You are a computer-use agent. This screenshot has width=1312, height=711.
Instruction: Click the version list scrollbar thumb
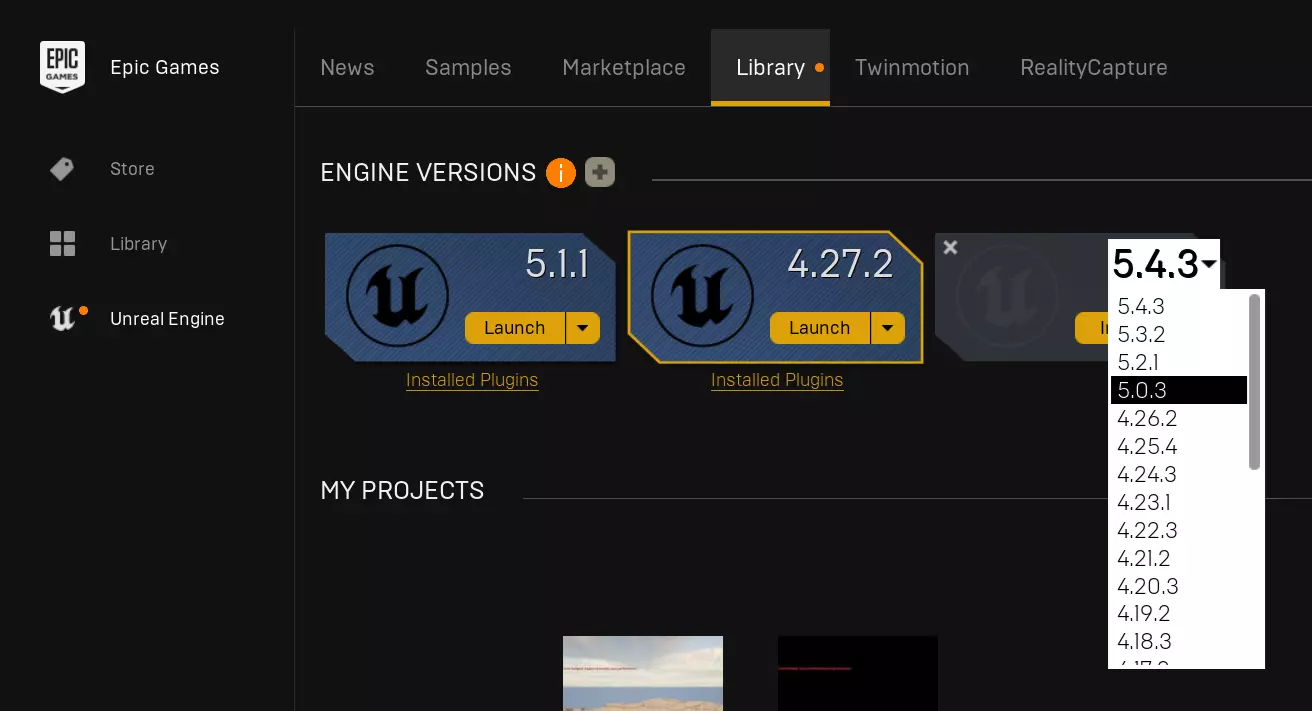1255,381
